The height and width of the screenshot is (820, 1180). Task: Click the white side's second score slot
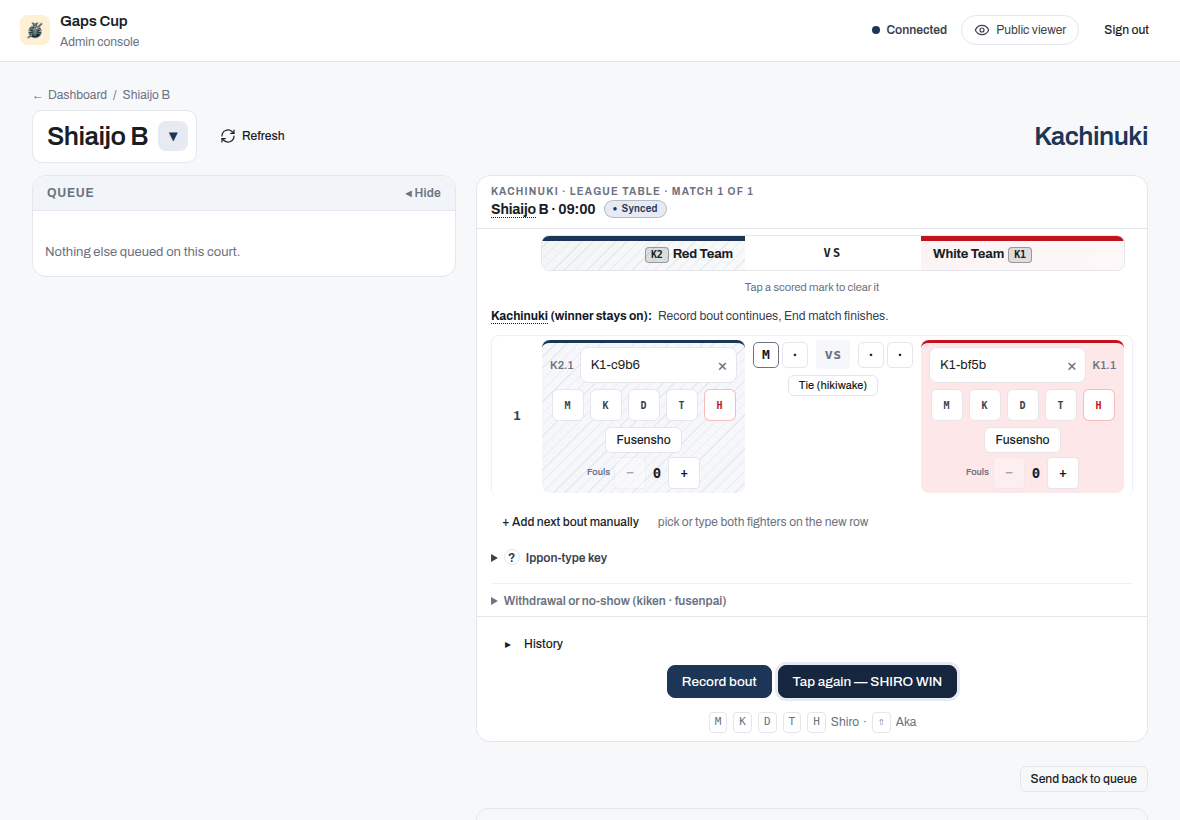(x=900, y=355)
